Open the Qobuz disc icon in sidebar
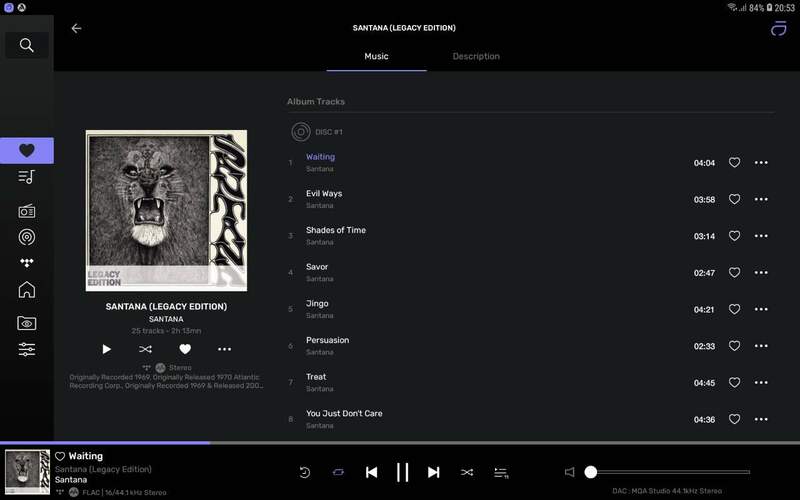The width and height of the screenshot is (800, 500). [27, 237]
